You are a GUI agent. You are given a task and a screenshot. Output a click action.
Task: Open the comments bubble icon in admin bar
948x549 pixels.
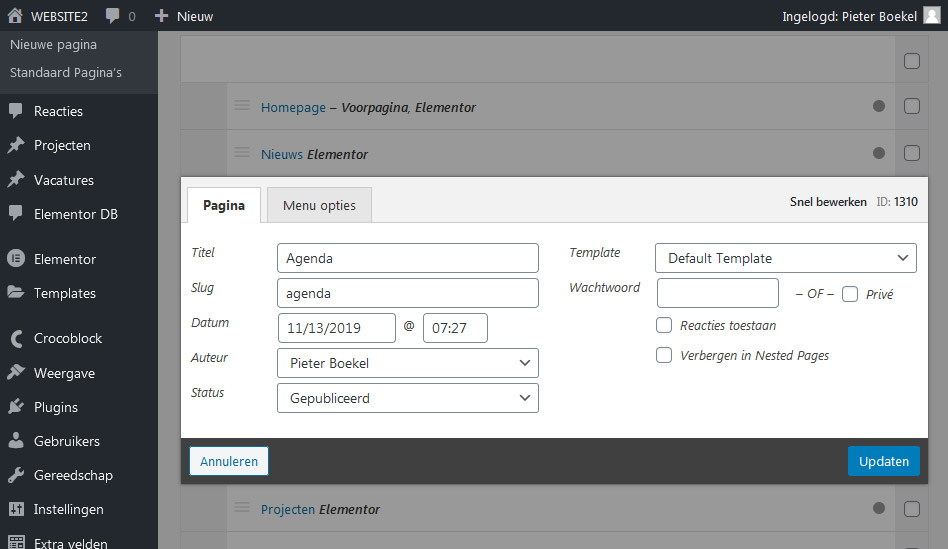tap(113, 16)
